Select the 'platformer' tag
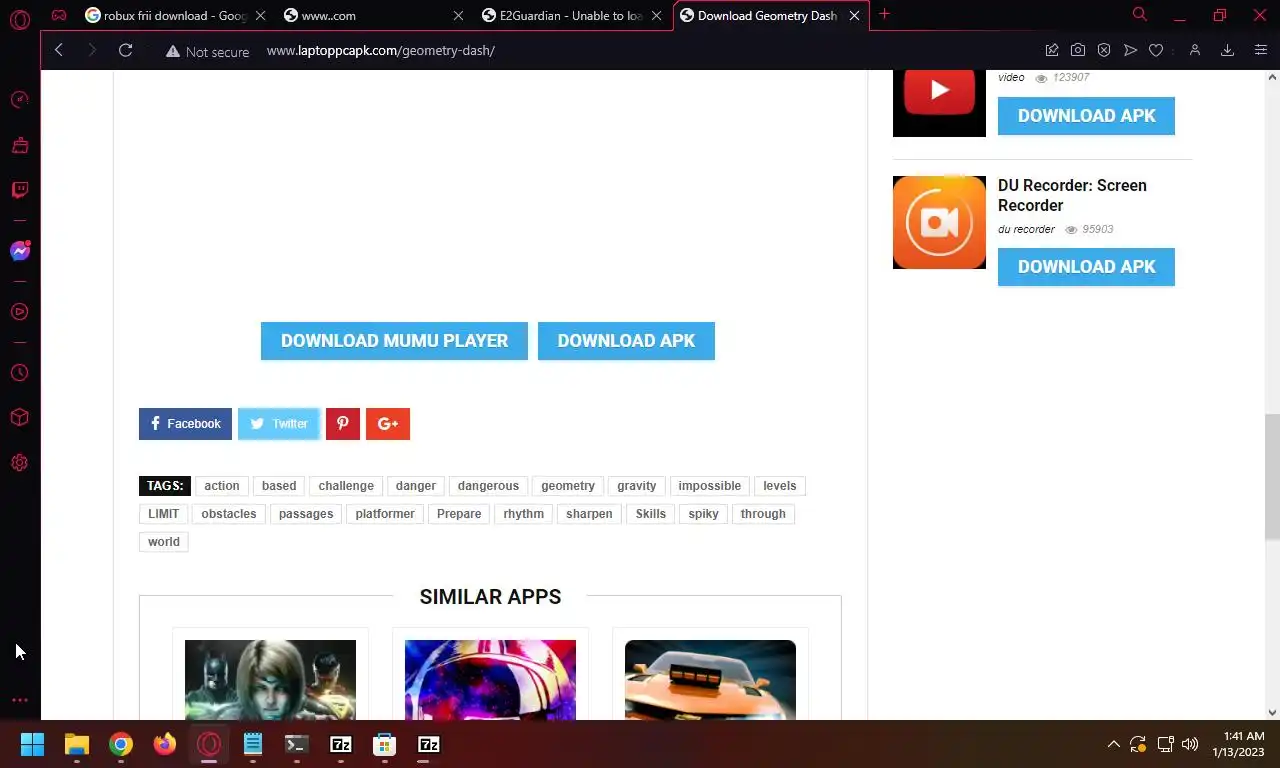Viewport: 1280px width, 768px height. tap(385, 514)
